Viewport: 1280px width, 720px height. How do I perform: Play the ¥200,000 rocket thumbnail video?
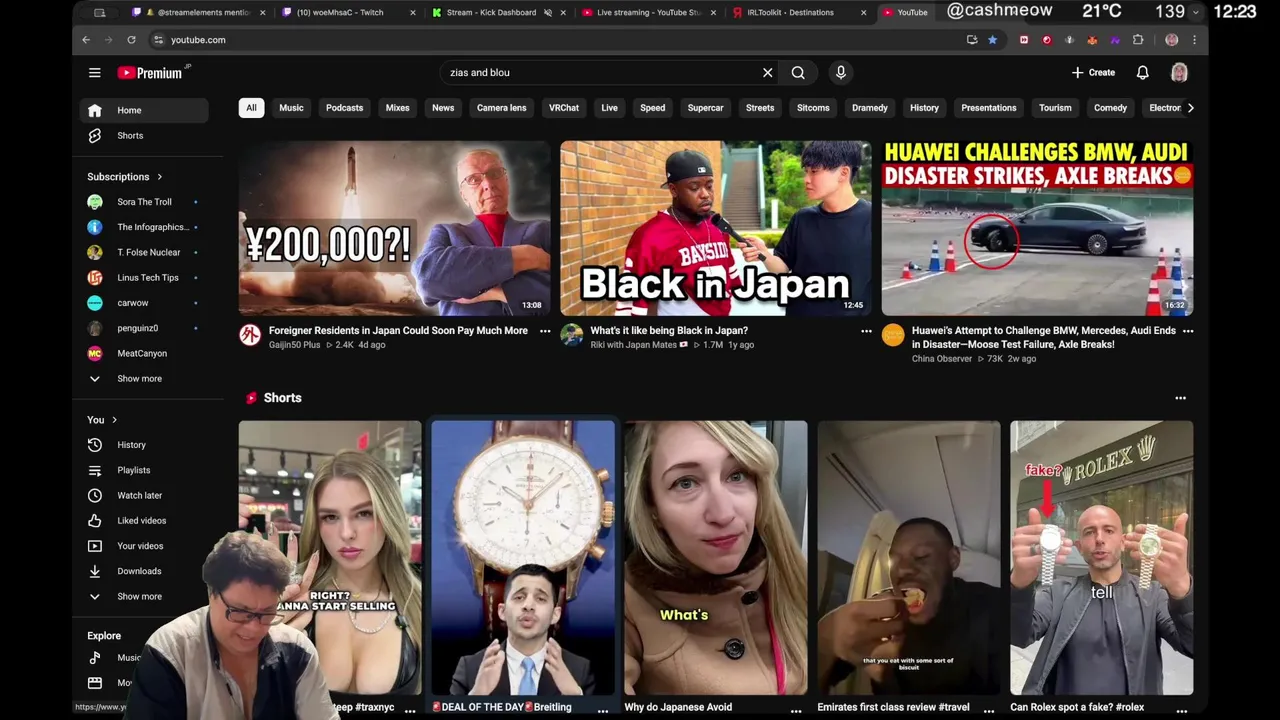tap(394, 228)
